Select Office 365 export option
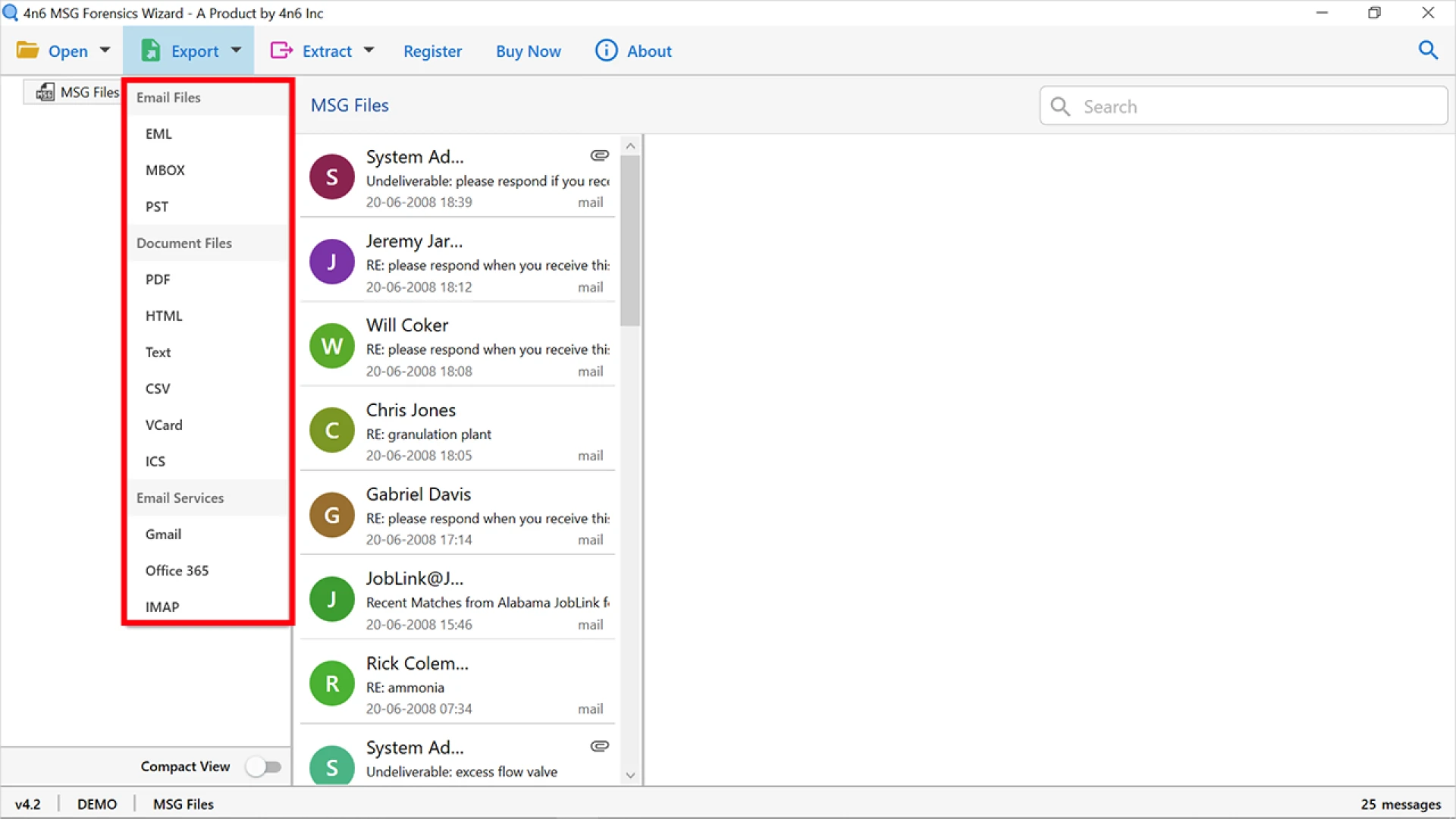The image size is (1456, 819). (x=177, y=570)
